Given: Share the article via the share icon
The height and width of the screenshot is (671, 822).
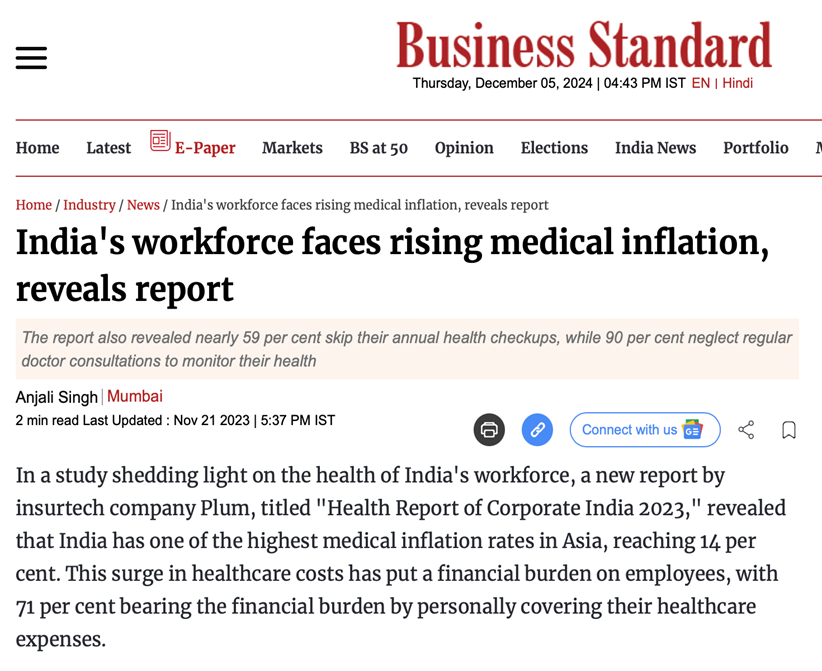Looking at the screenshot, I should [x=746, y=429].
